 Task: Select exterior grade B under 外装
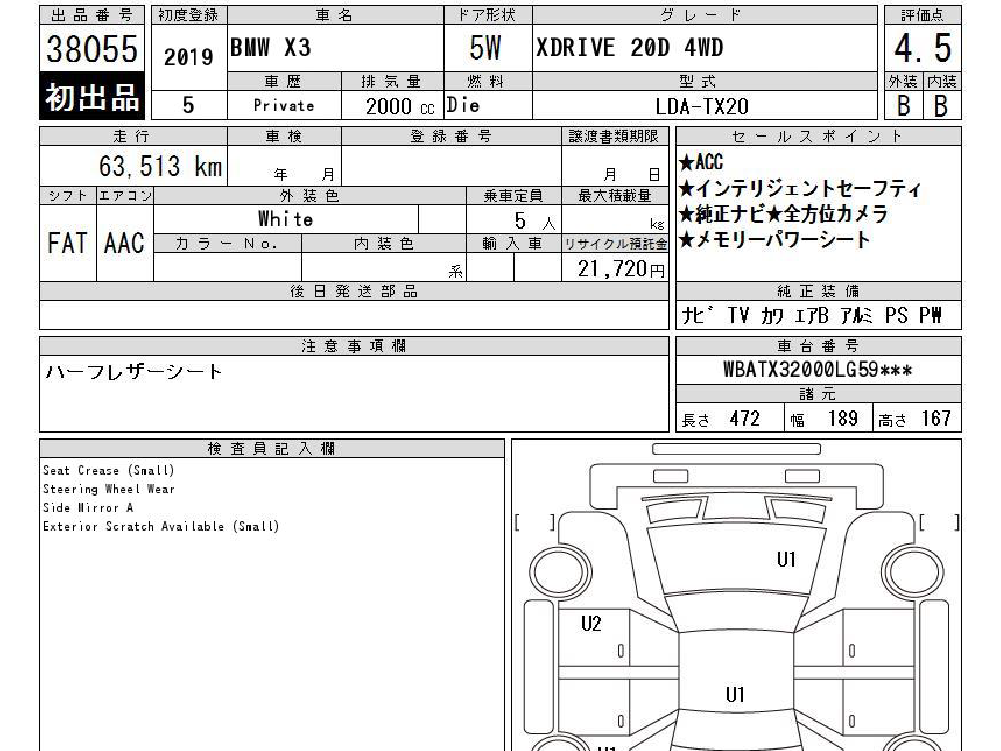903,106
